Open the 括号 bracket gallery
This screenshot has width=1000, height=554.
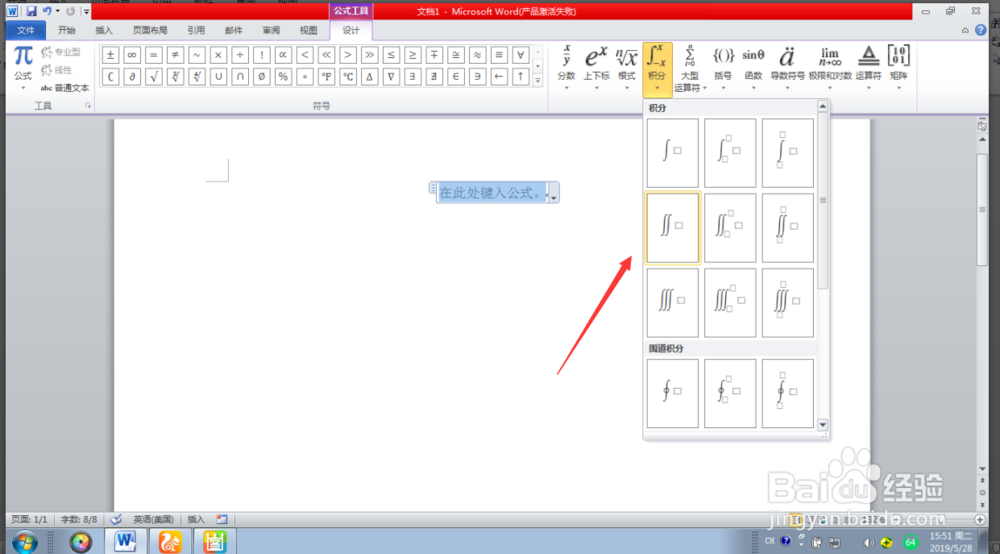point(723,67)
